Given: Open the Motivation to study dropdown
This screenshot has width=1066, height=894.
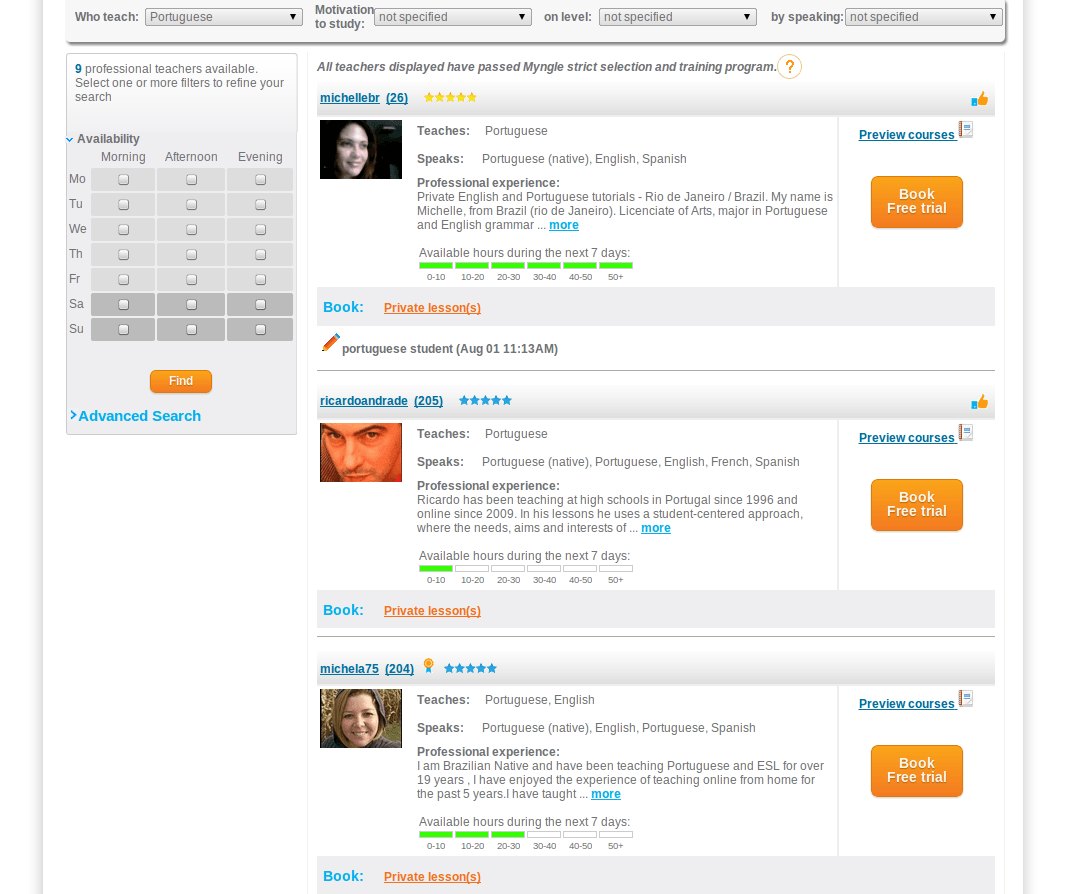Looking at the screenshot, I should (453, 17).
